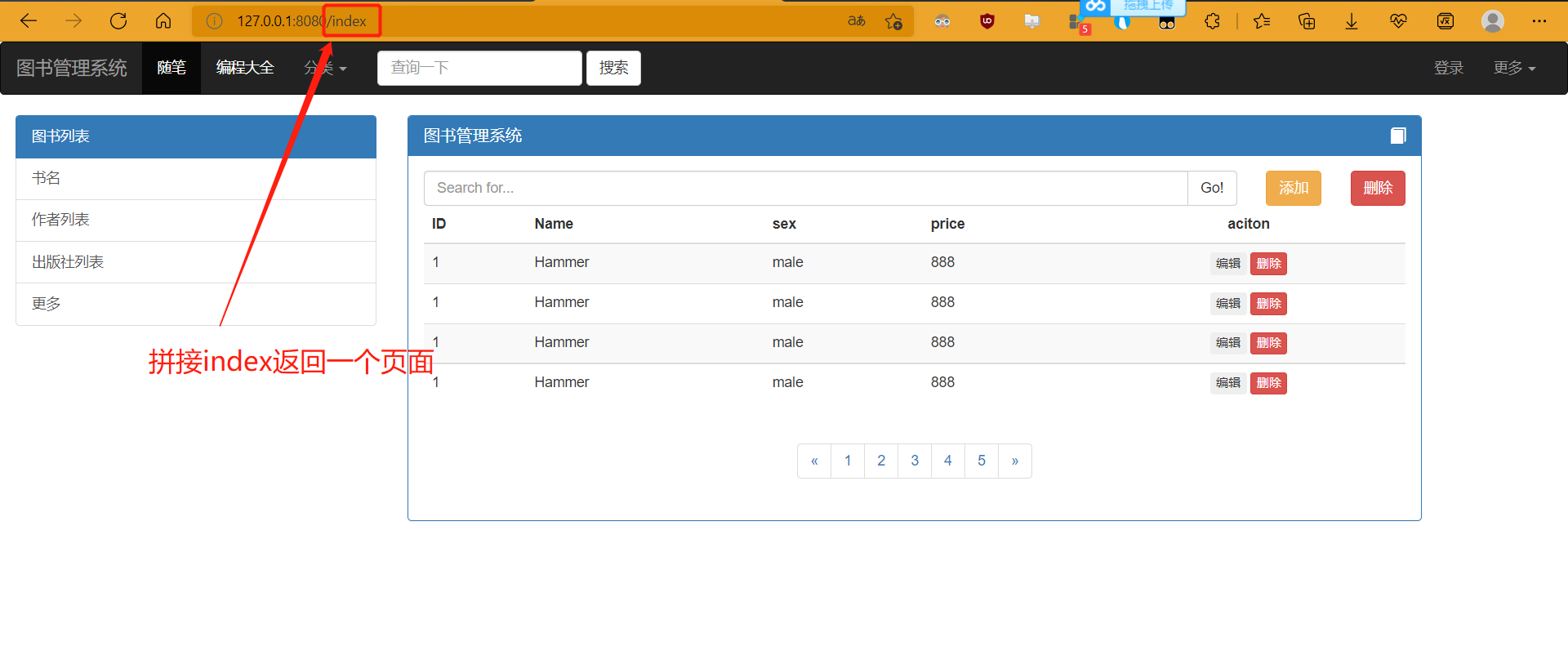
Task: Open the glasses-face extension icon
Action: click(942, 21)
